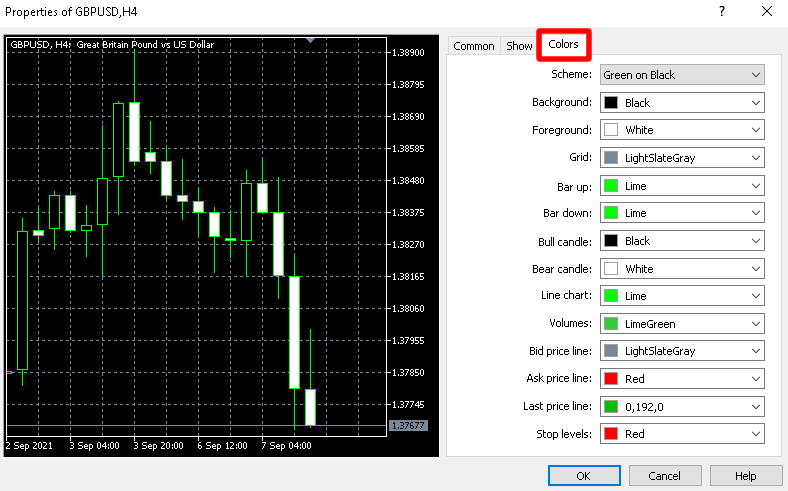
Task: Click the white Foreground color swatch
Action: click(611, 130)
